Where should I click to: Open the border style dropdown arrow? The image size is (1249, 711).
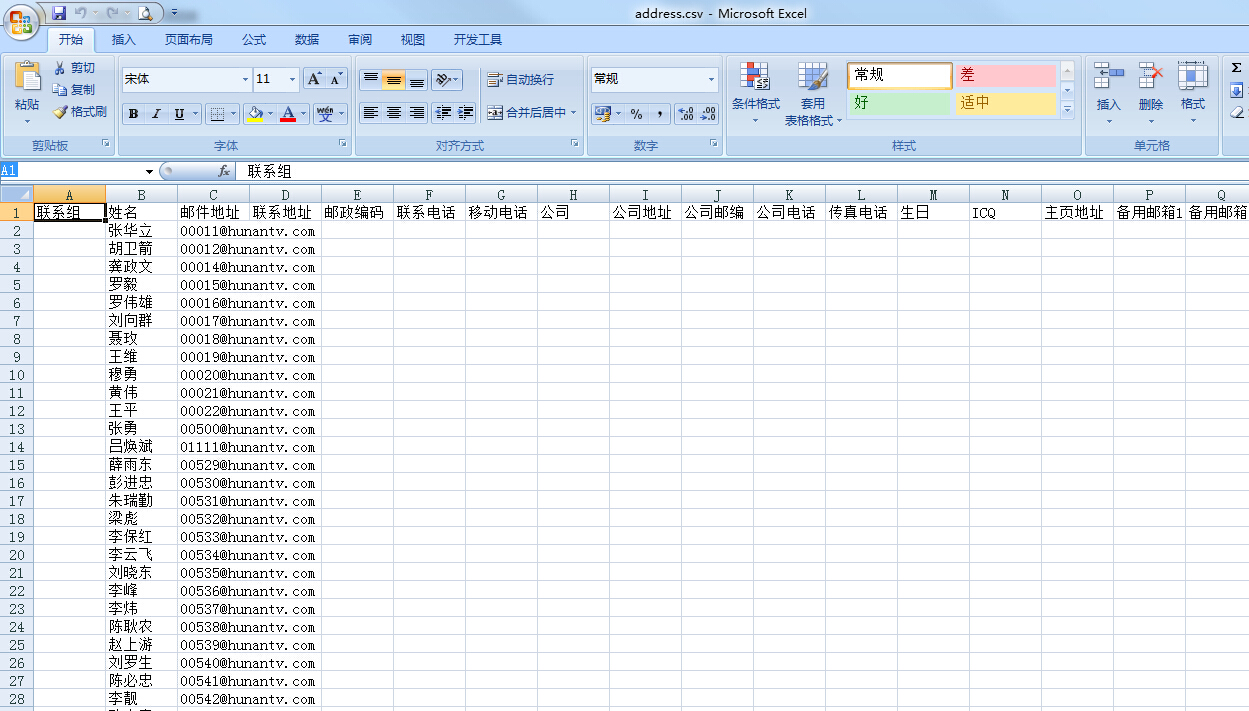tap(234, 114)
